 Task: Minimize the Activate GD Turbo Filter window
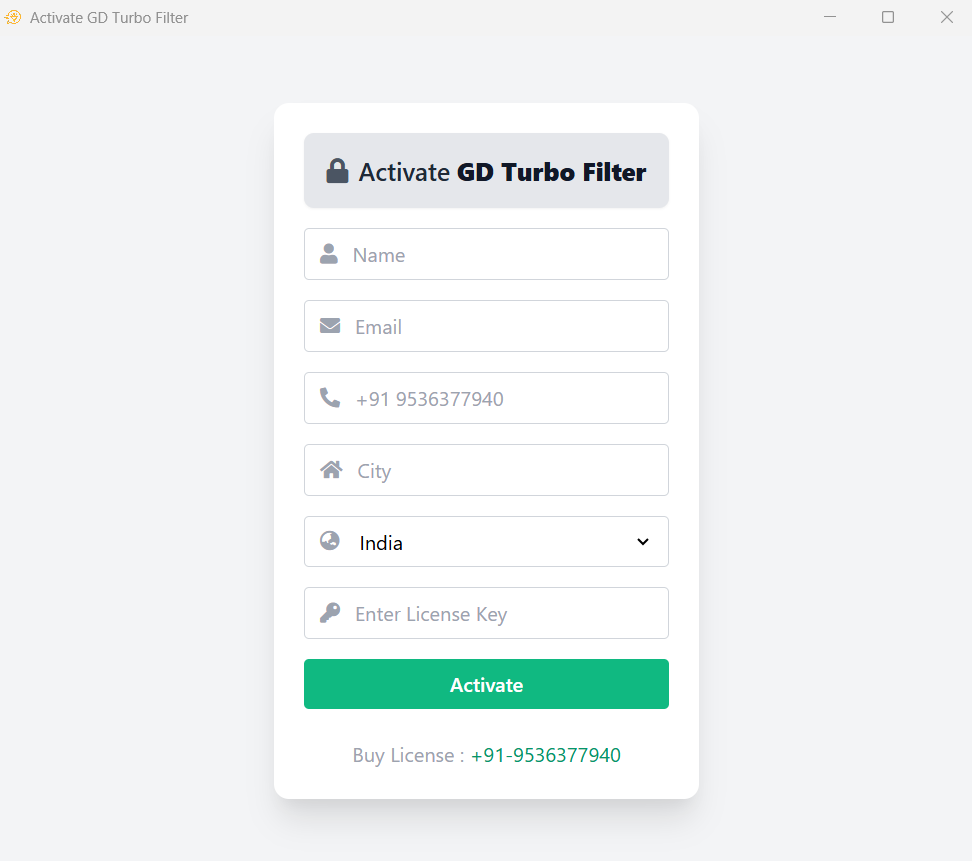coord(830,17)
